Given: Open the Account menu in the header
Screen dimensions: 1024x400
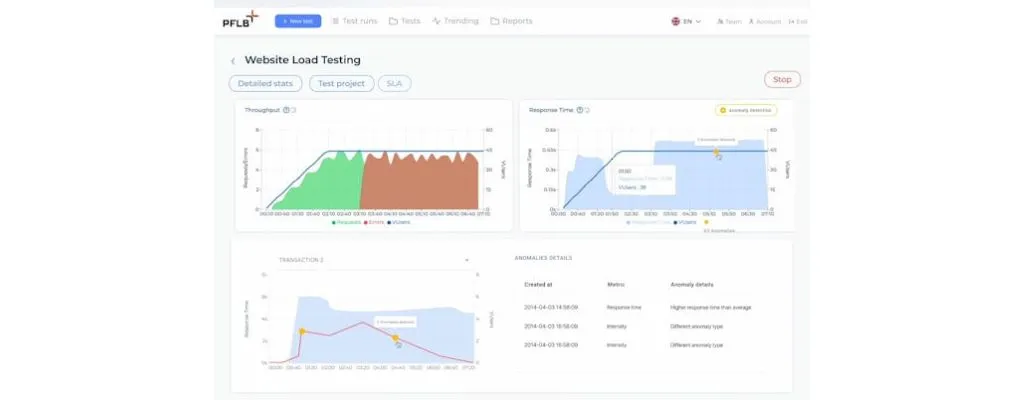Looking at the screenshot, I should click(765, 21).
